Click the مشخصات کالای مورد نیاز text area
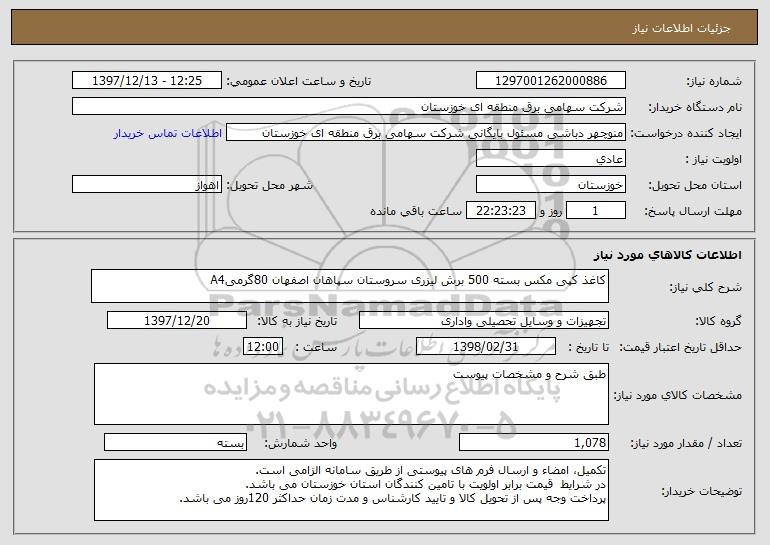The image size is (770, 545). [x=351, y=394]
